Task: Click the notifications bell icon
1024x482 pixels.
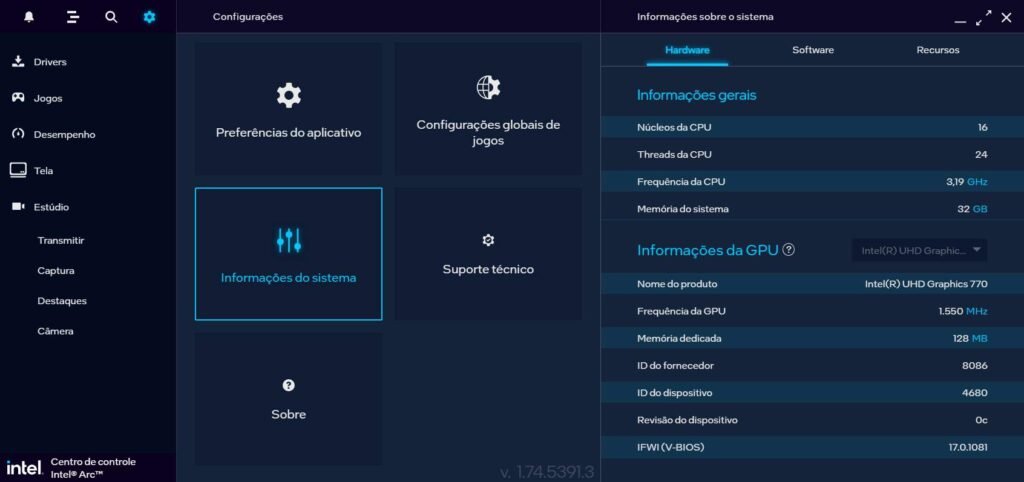Action: click(29, 17)
